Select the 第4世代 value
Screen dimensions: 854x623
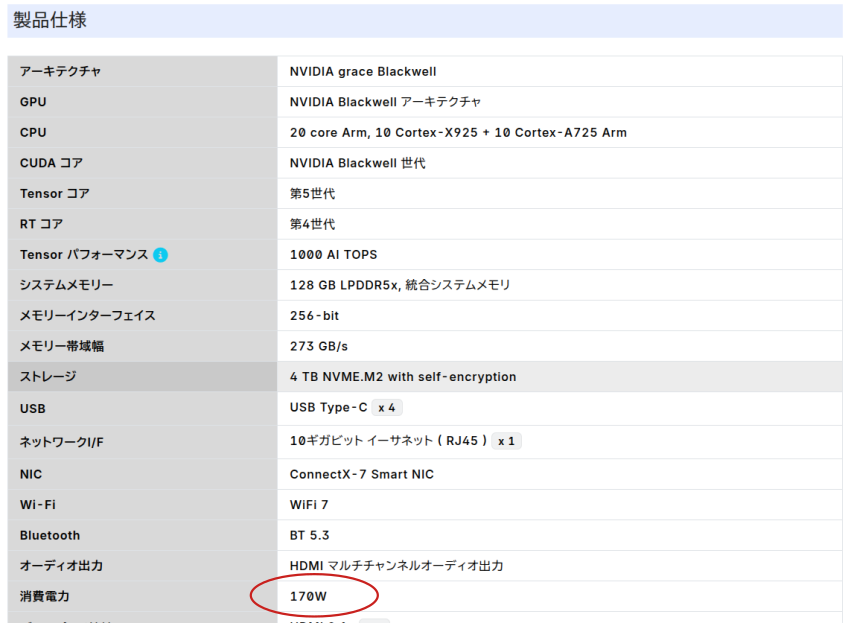[x=312, y=224]
